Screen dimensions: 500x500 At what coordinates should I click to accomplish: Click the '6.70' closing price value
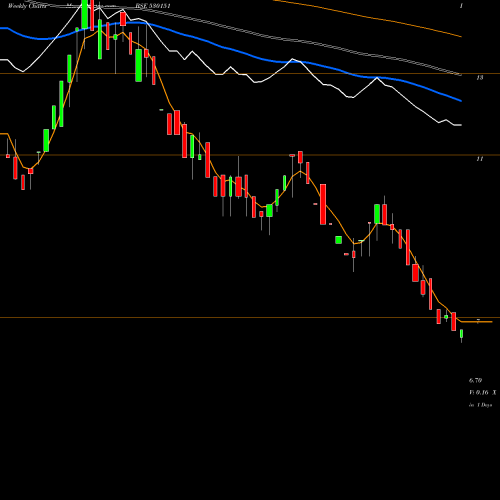475,380
